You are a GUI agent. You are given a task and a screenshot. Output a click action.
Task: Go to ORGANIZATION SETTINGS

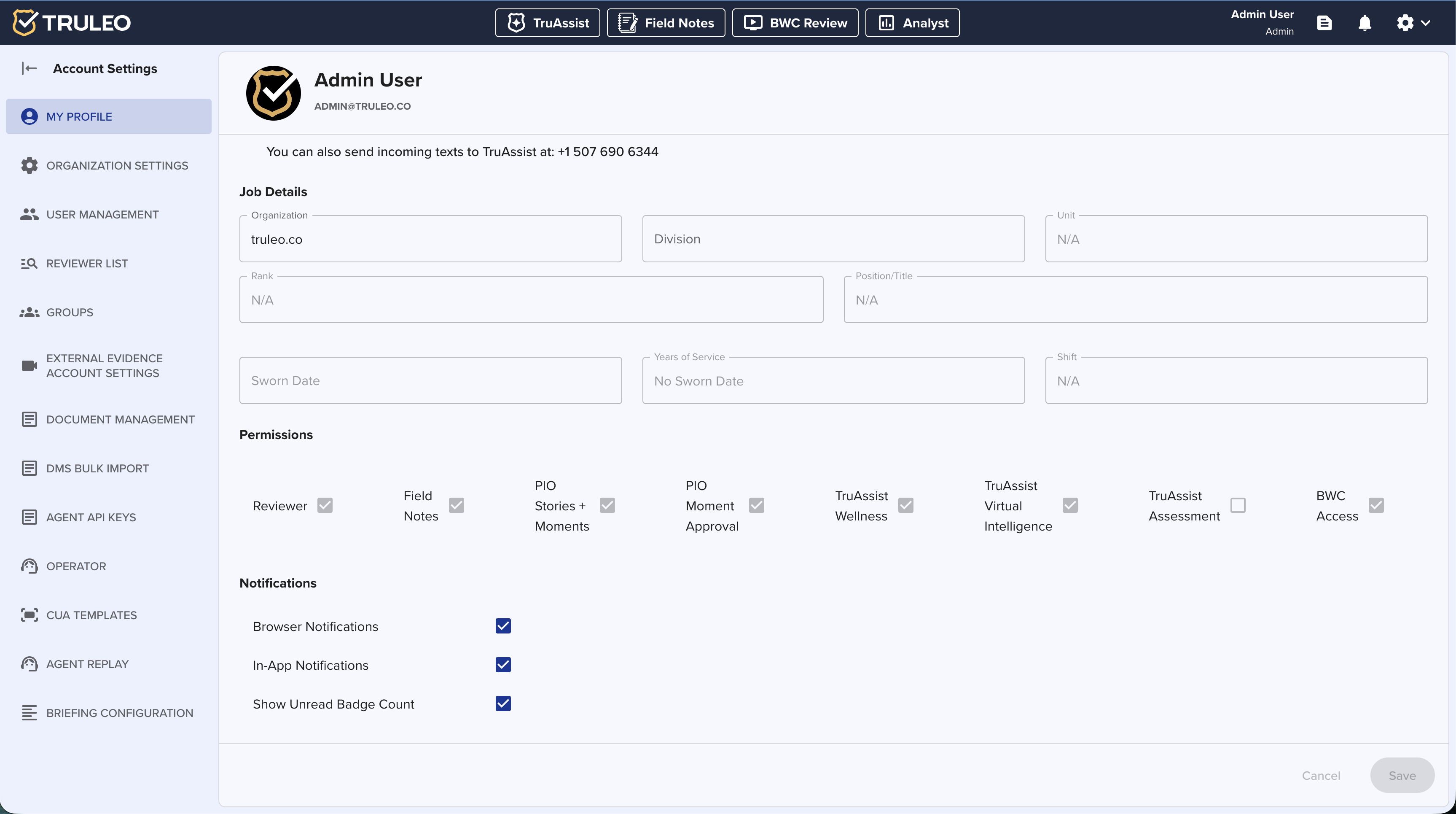(x=108, y=165)
